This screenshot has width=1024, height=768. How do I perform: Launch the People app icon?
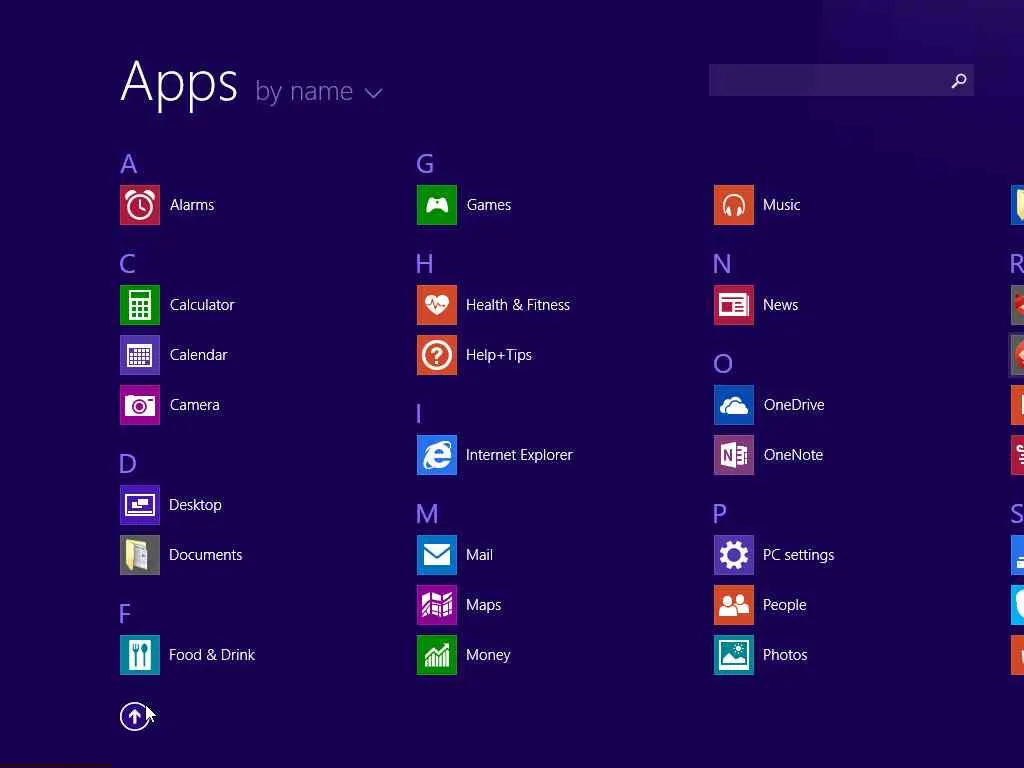(734, 605)
